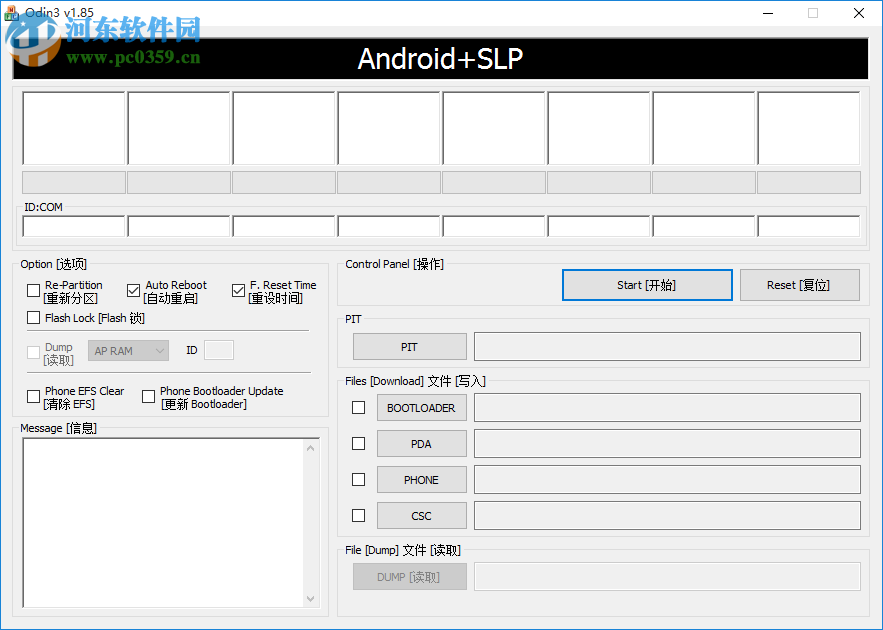This screenshot has width=883, height=630.
Task: Enable Phone Bootloader Update
Action: [148, 396]
